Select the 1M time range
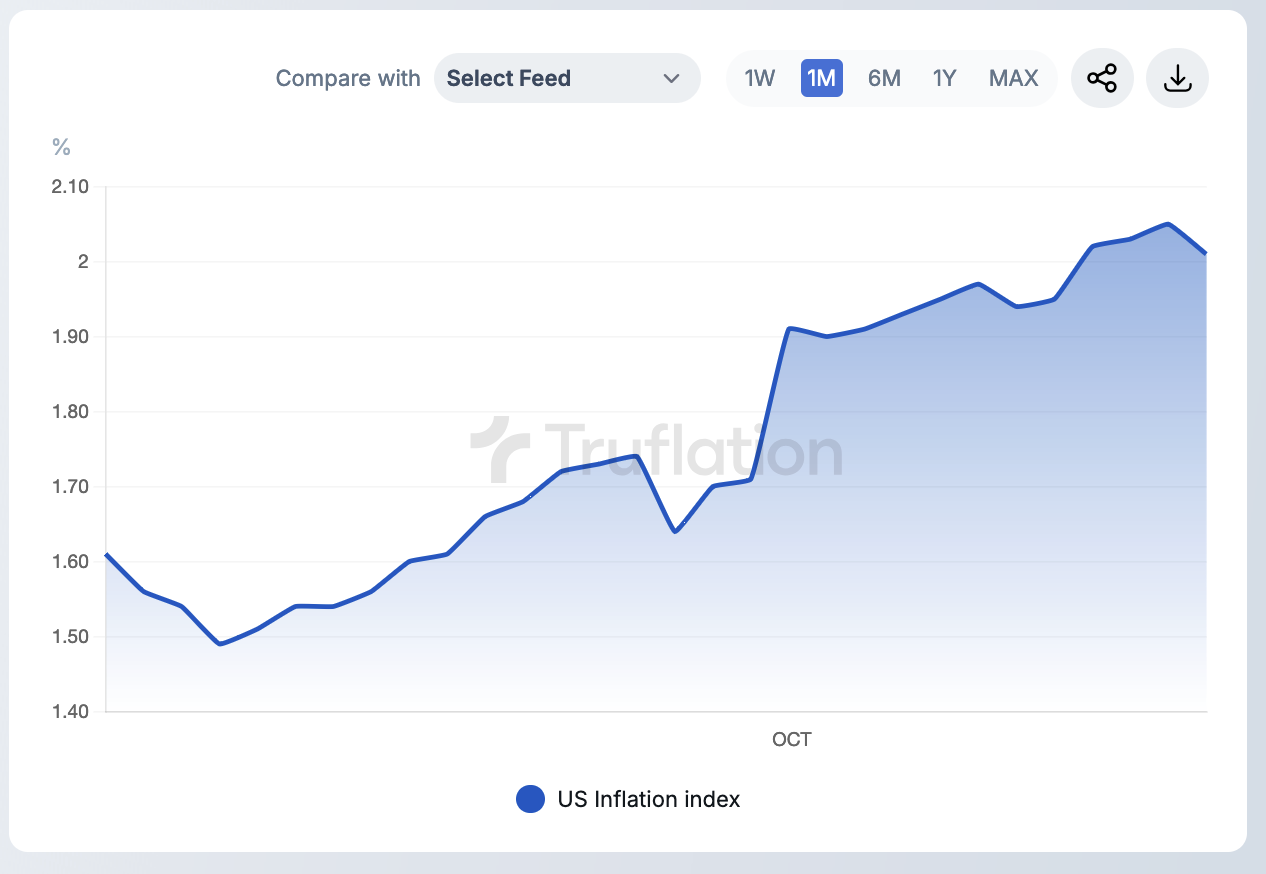This screenshot has width=1266, height=874. [821, 78]
